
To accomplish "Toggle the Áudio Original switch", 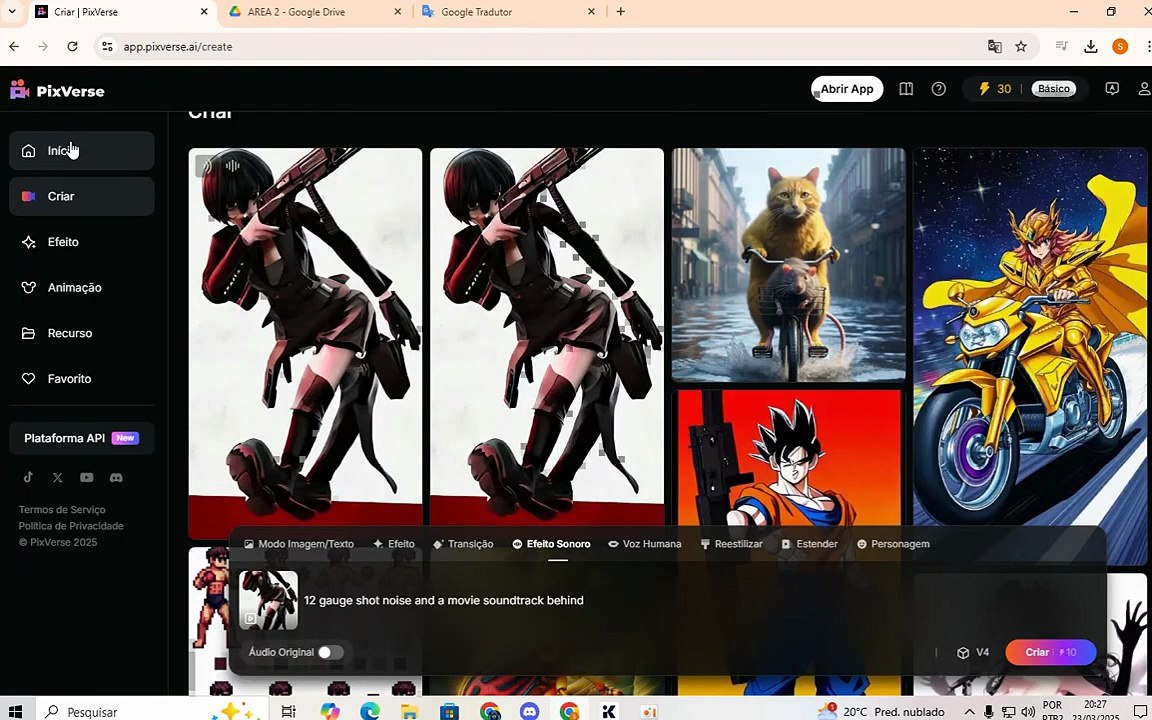I will click(x=330, y=652).
